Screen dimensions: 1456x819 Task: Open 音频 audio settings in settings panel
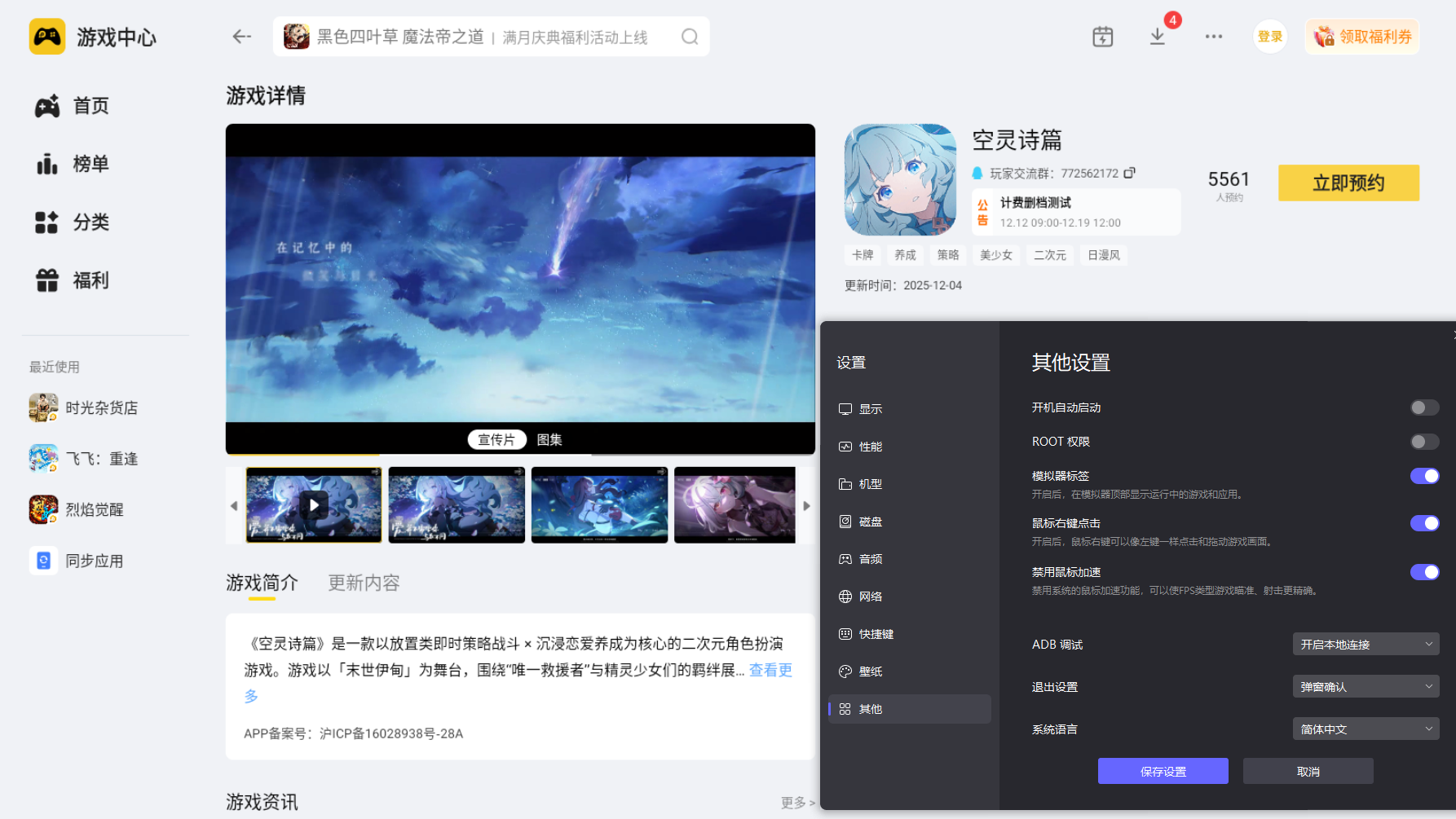871,558
